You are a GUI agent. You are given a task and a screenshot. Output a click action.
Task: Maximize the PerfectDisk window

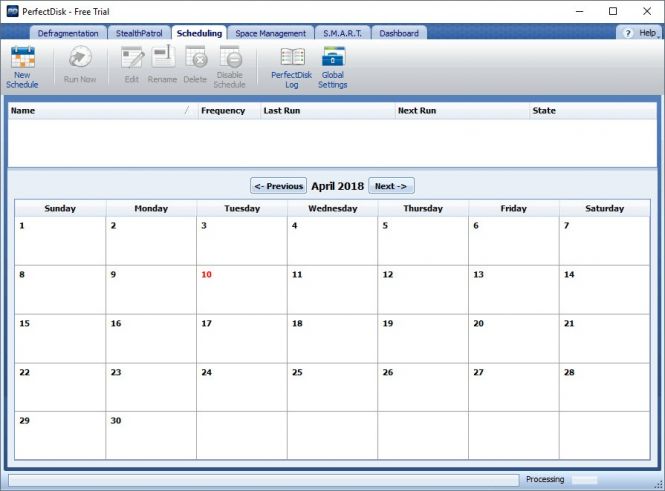[x=613, y=11]
